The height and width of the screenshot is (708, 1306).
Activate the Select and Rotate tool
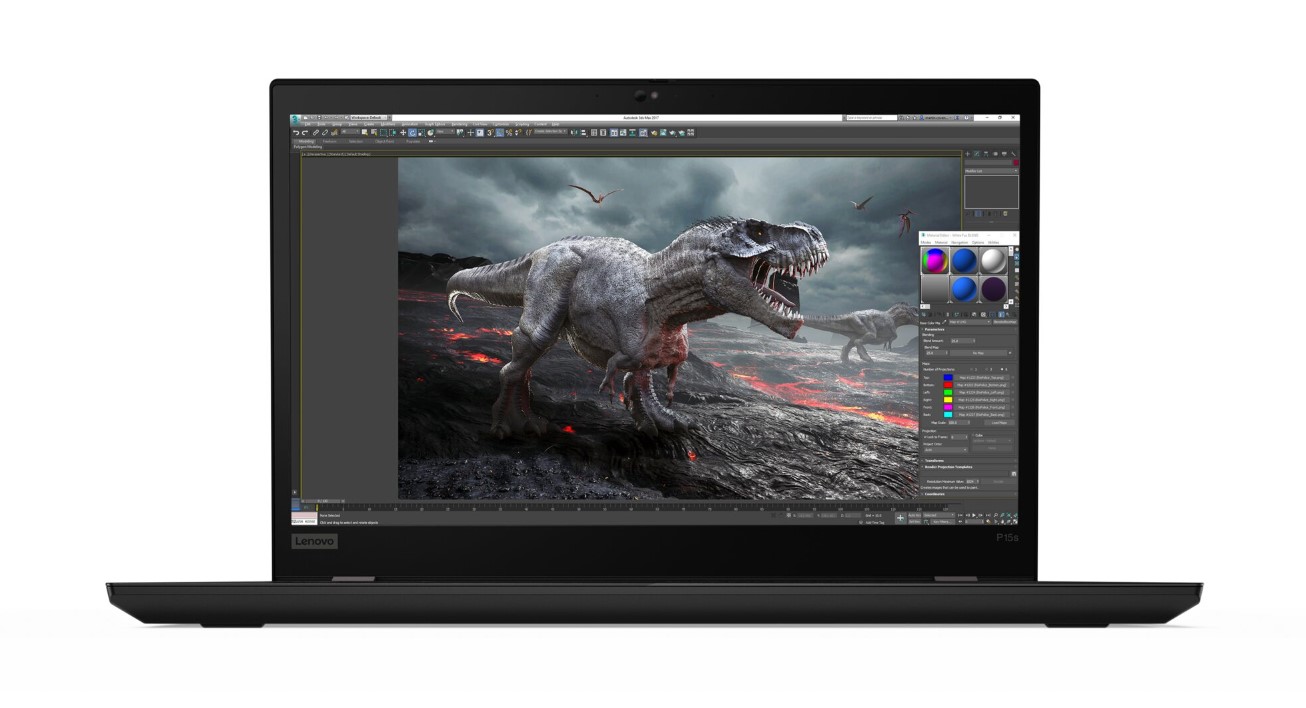pos(412,132)
